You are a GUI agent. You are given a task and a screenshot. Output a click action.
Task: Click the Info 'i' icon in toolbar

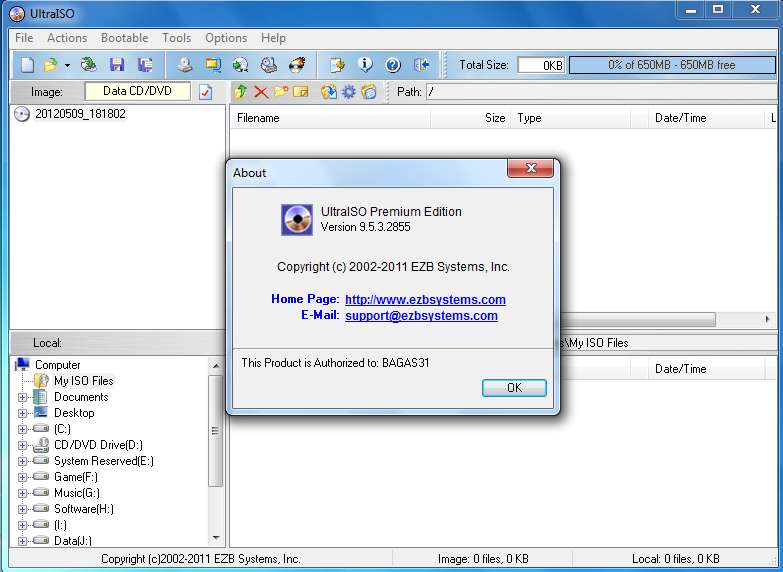tap(366, 65)
